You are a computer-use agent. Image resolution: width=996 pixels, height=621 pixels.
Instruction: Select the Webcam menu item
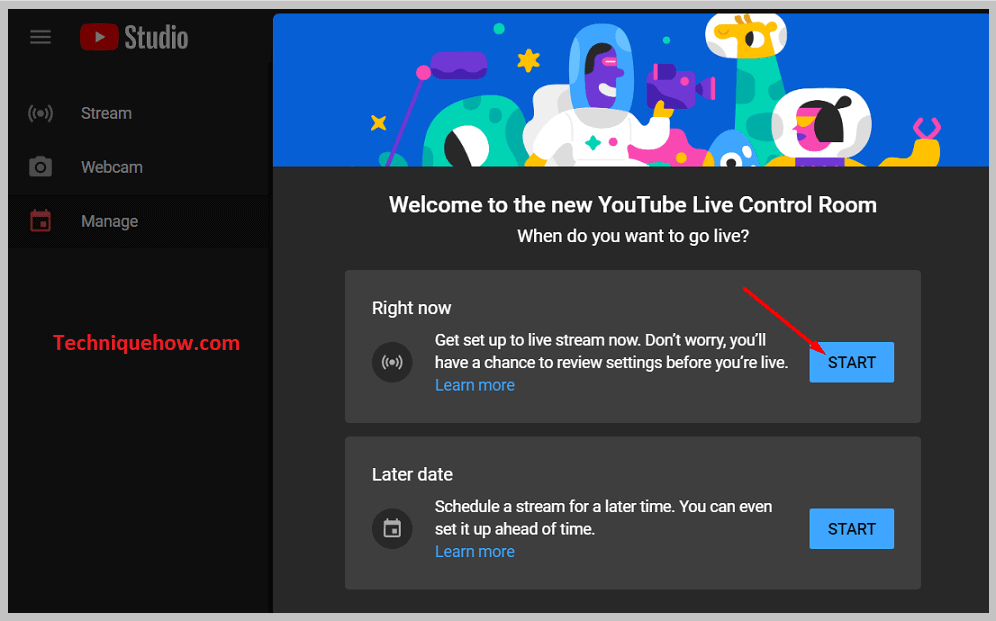pos(140,167)
